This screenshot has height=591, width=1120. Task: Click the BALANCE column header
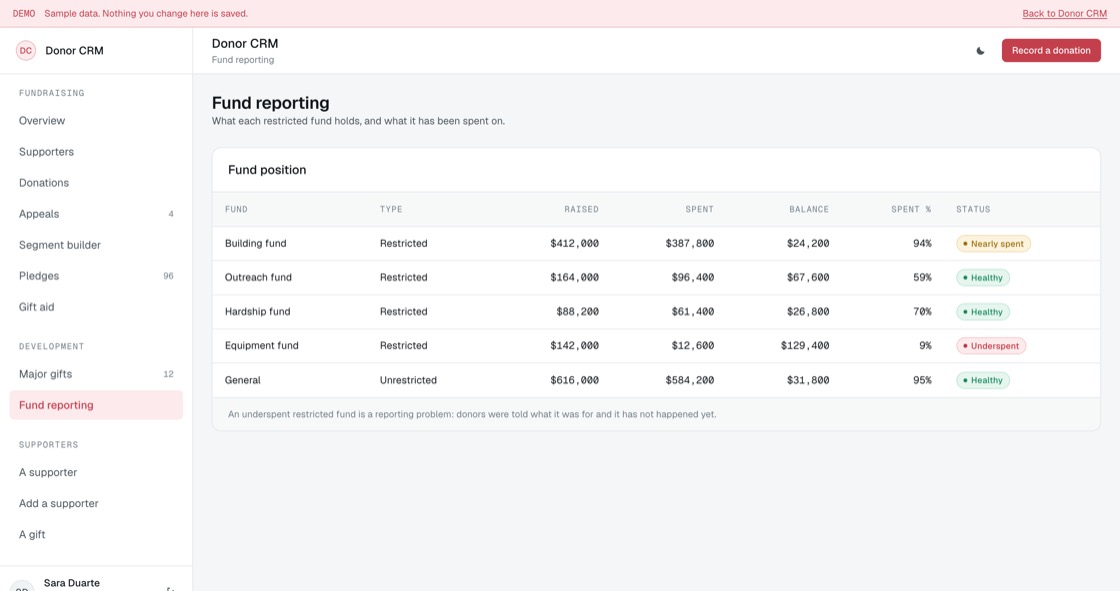[x=809, y=209]
